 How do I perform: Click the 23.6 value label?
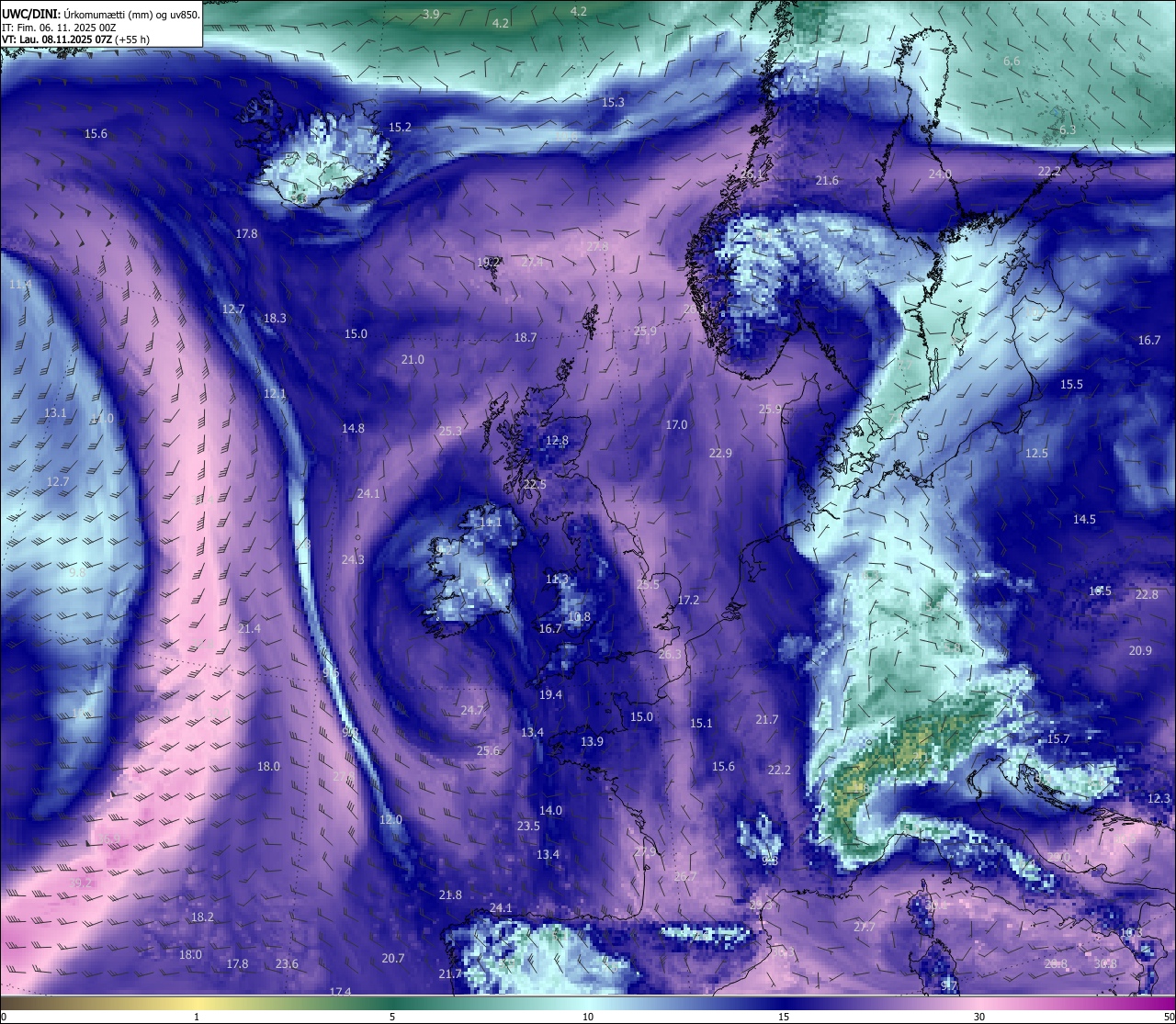pos(287,963)
